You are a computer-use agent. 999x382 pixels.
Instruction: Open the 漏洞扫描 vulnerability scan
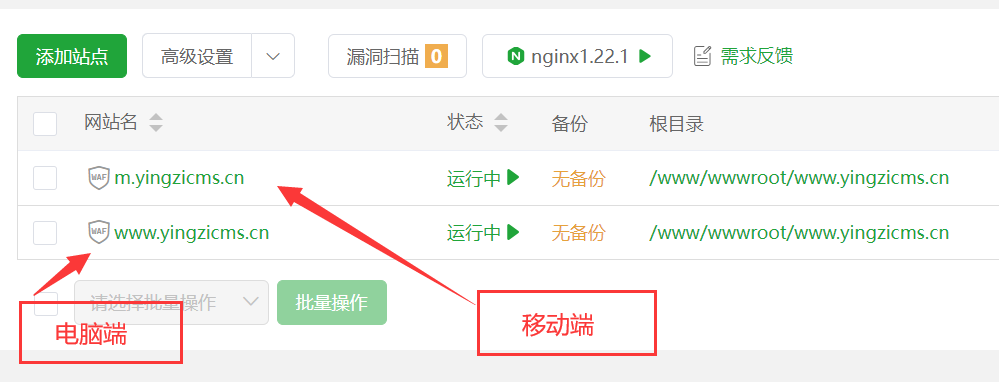point(398,56)
